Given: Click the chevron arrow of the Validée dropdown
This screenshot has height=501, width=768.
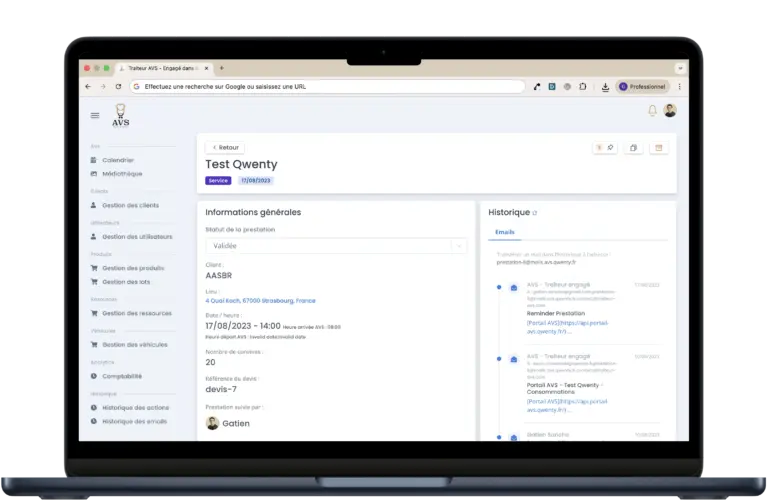Looking at the screenshot, I should [459, 246].
